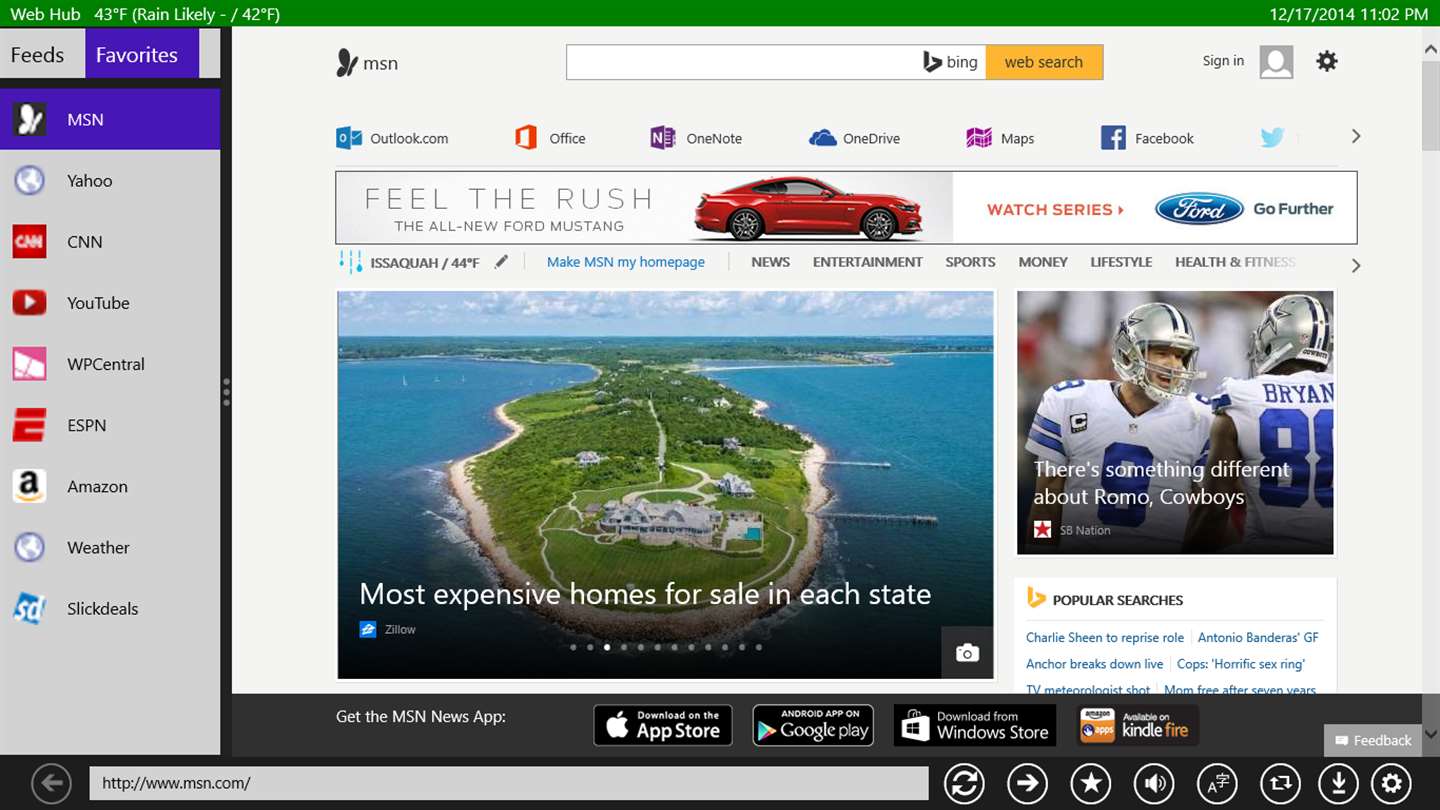Open Slickdeals favorite
1440x810 pixels.
(x=110, y=608)
